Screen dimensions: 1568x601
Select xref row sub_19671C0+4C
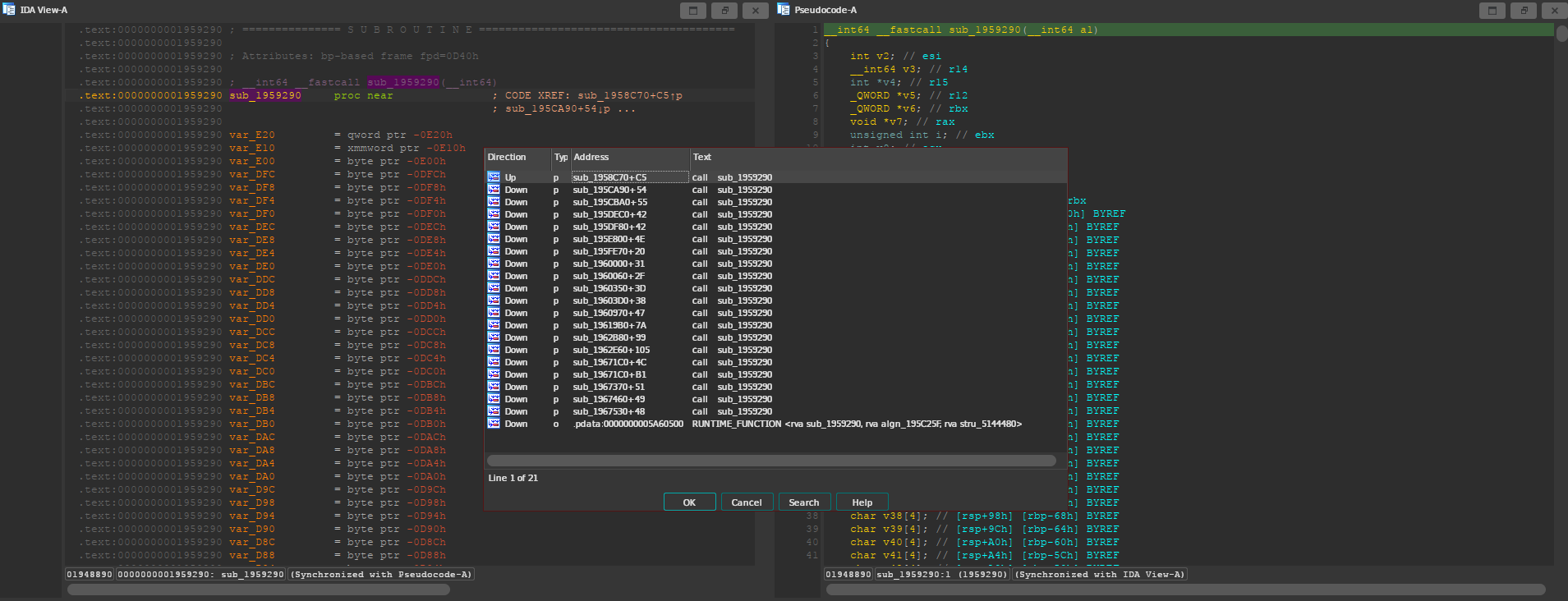776,362
